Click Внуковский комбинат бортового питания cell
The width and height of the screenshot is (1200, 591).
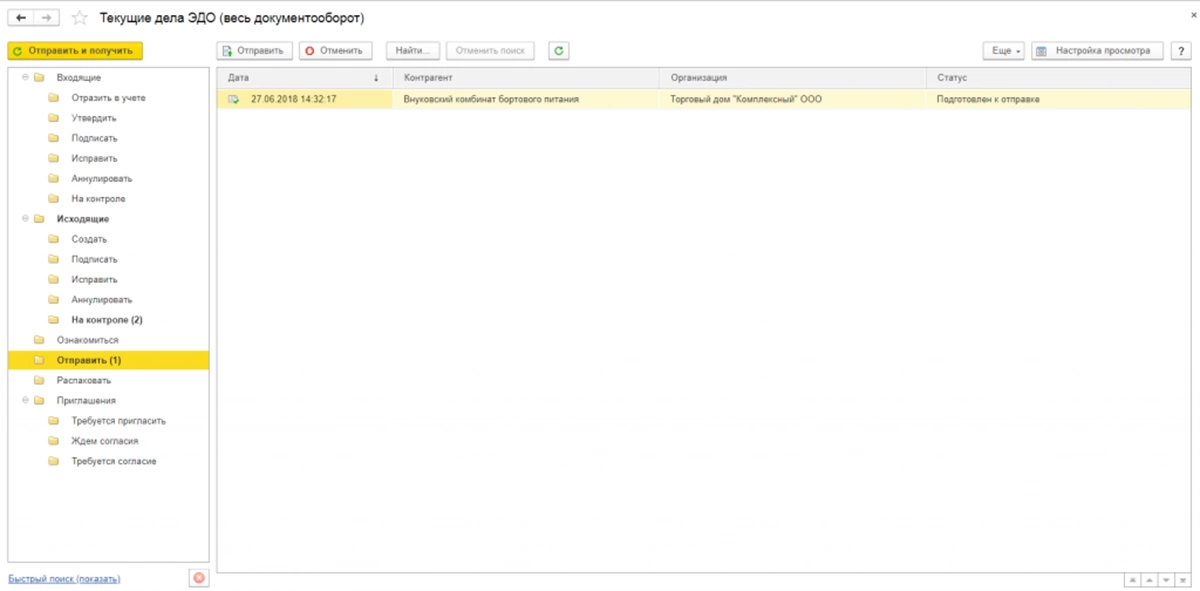(x=525, y=99)
